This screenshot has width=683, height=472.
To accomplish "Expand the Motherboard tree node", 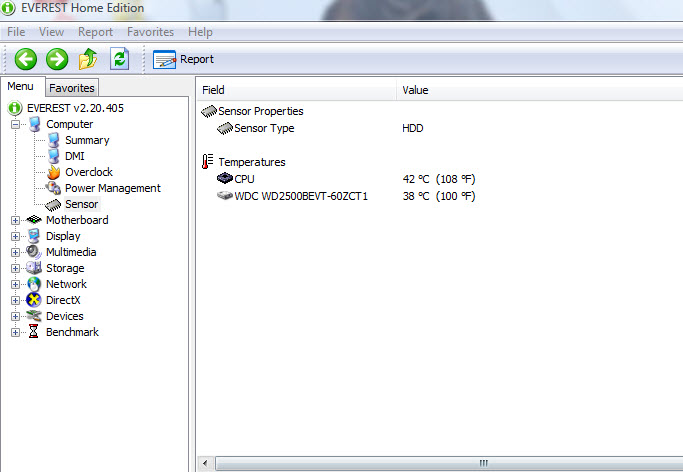I will (15, 220).
